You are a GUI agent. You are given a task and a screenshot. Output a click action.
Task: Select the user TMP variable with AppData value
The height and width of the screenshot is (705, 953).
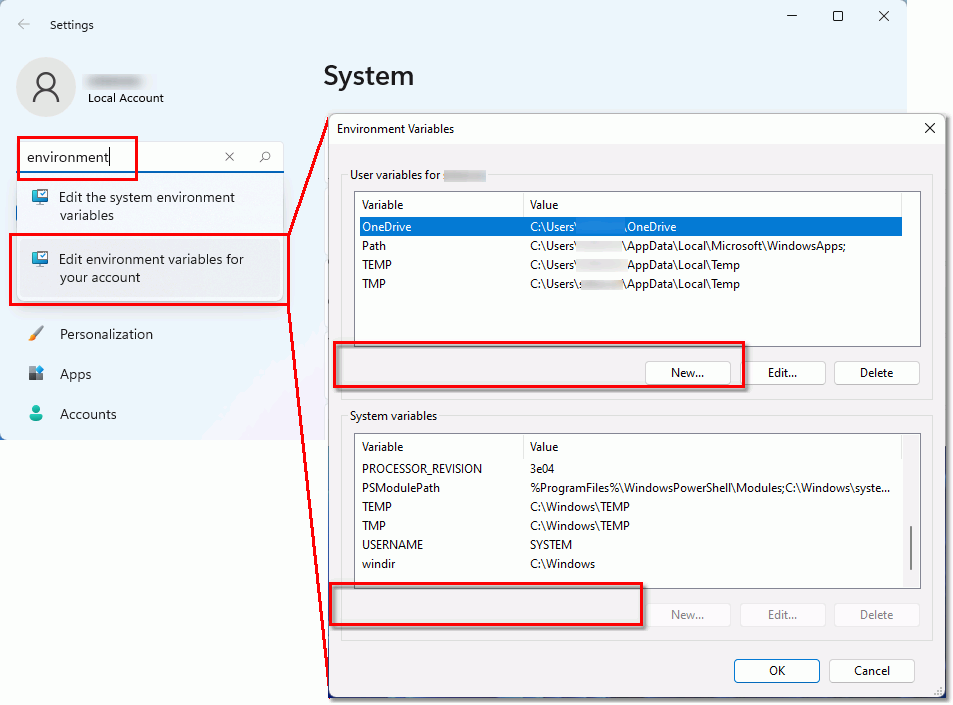click(630, 283)
